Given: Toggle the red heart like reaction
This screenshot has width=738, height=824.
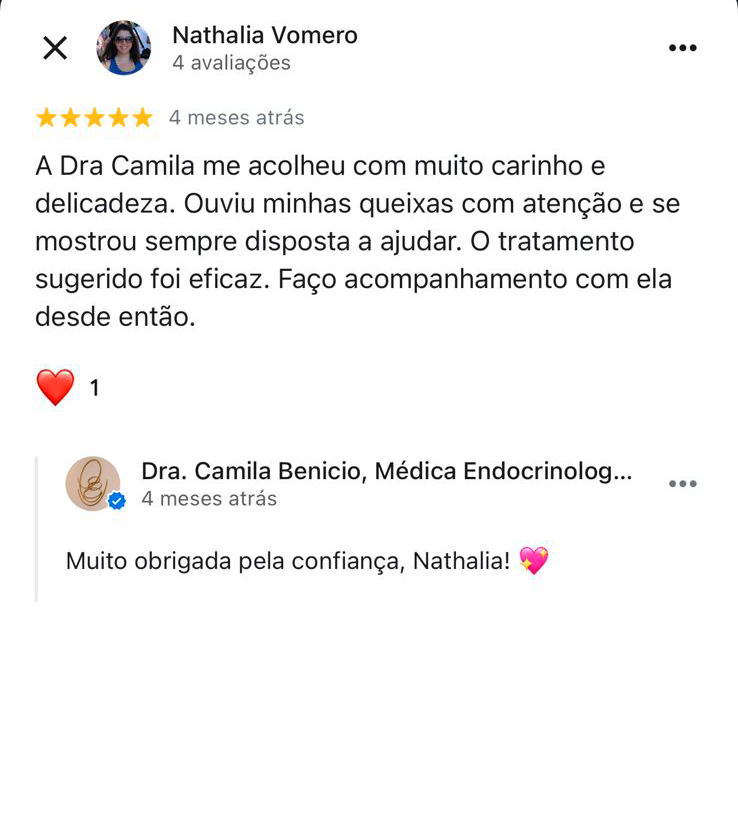Looking at the screenshot, I should (x=55, y=387).
